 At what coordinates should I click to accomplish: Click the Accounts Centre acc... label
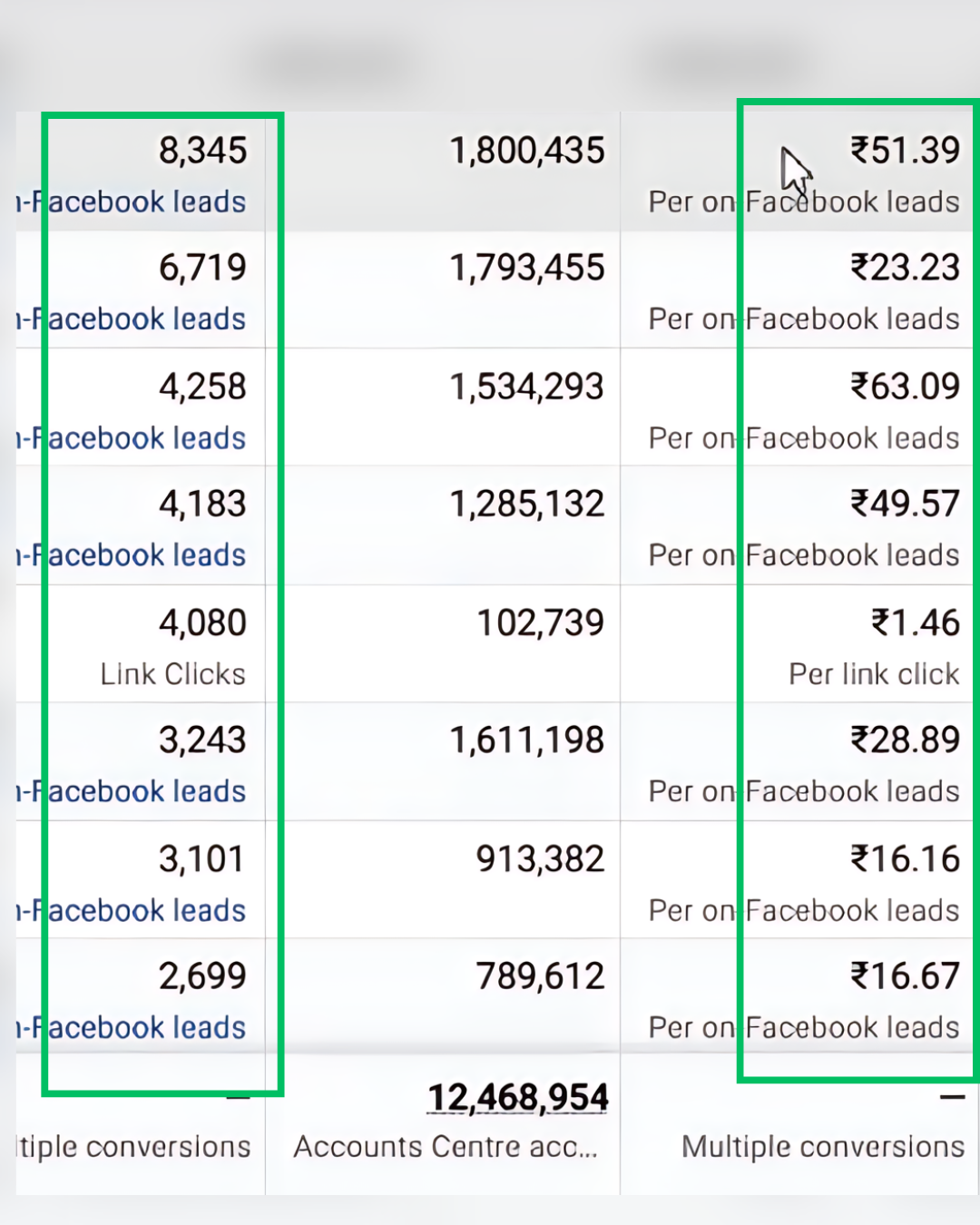tap(446, 1147)
